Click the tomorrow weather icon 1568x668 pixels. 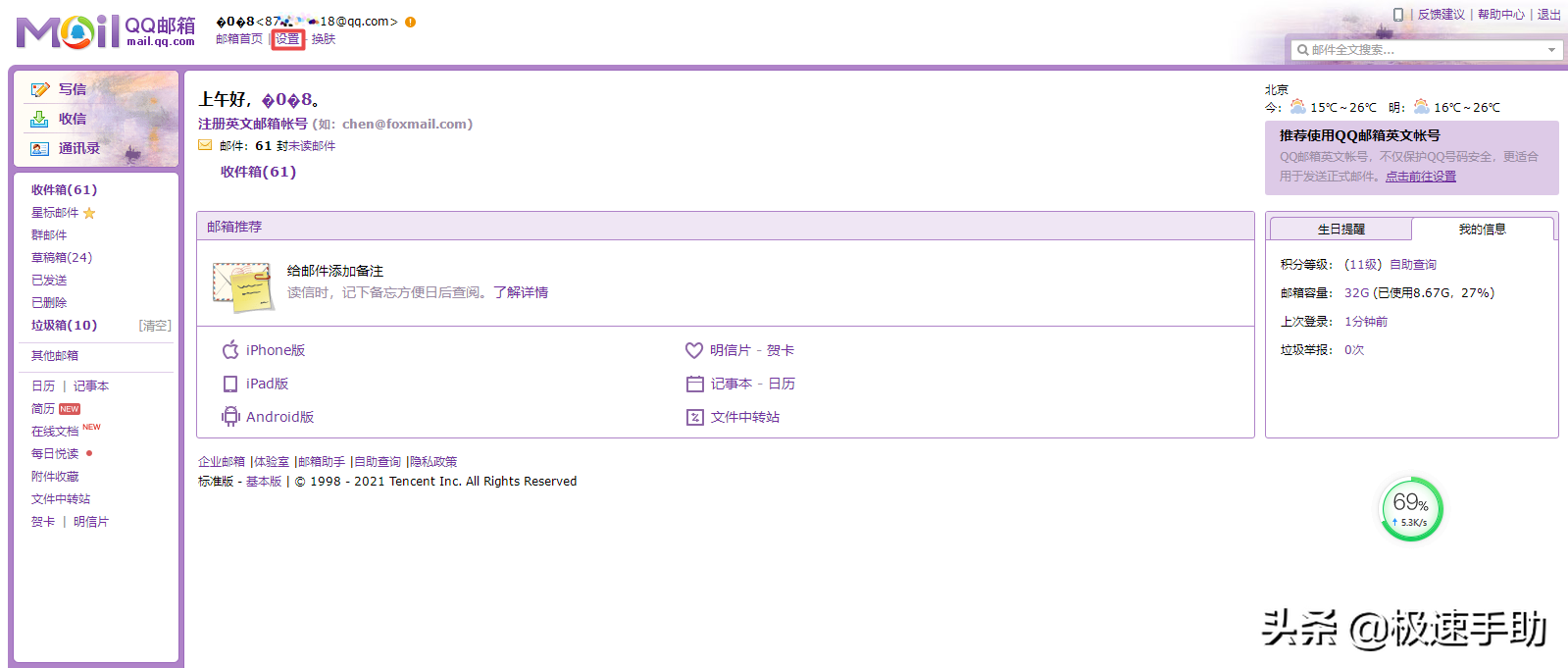(x=1421, y=107)
